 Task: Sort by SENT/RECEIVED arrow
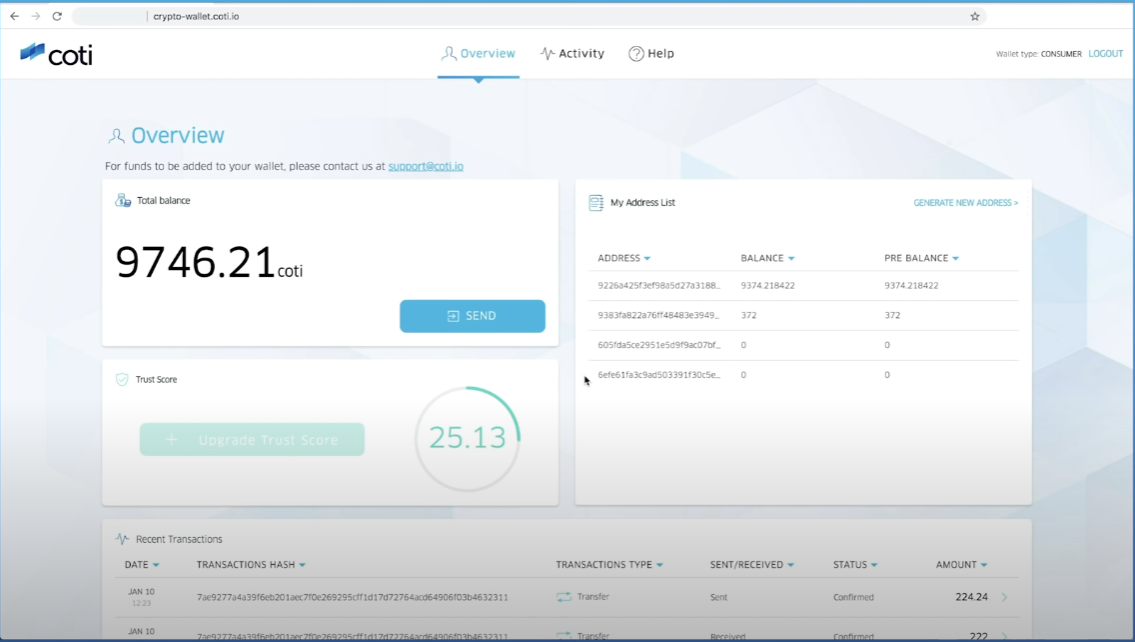[790, 565]
